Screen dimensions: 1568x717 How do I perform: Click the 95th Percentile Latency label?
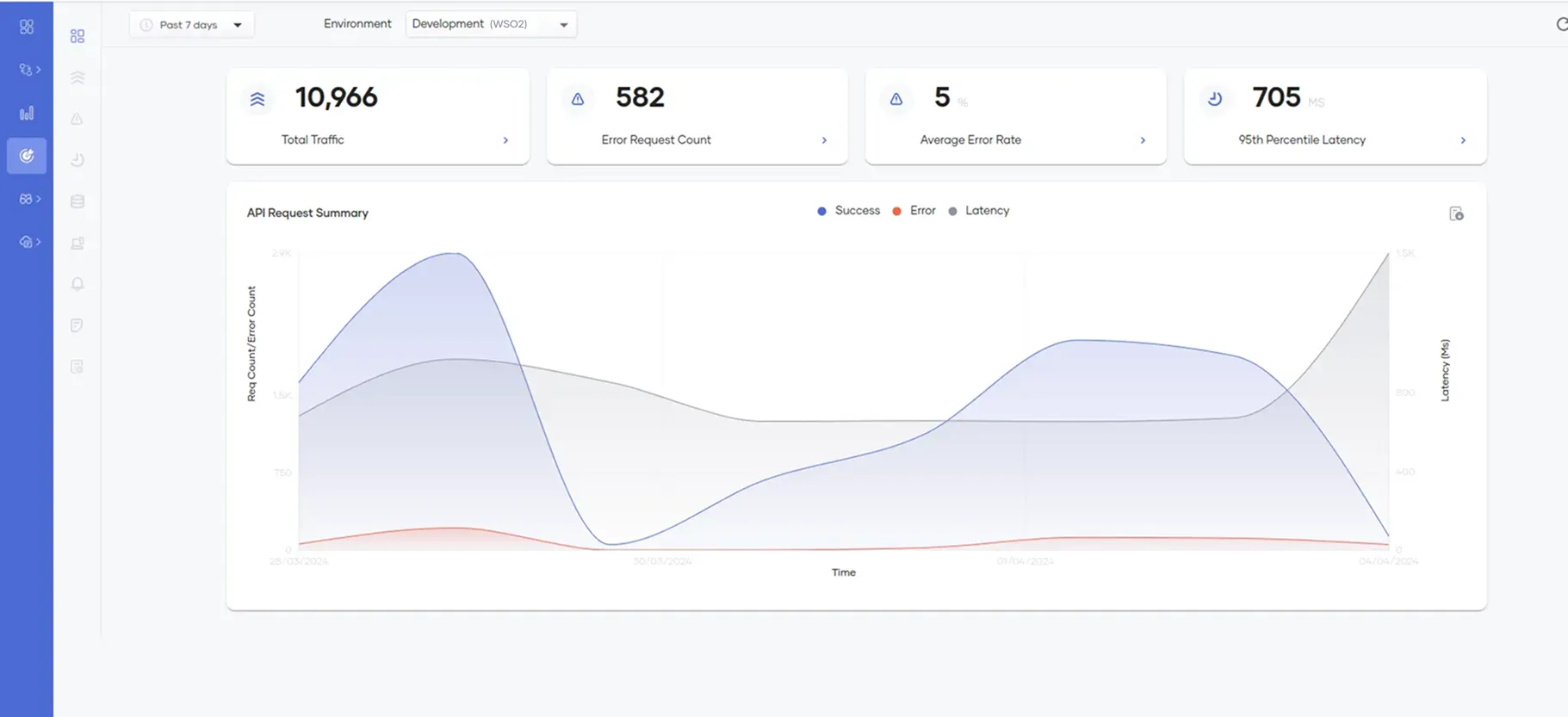point(1302,139)
